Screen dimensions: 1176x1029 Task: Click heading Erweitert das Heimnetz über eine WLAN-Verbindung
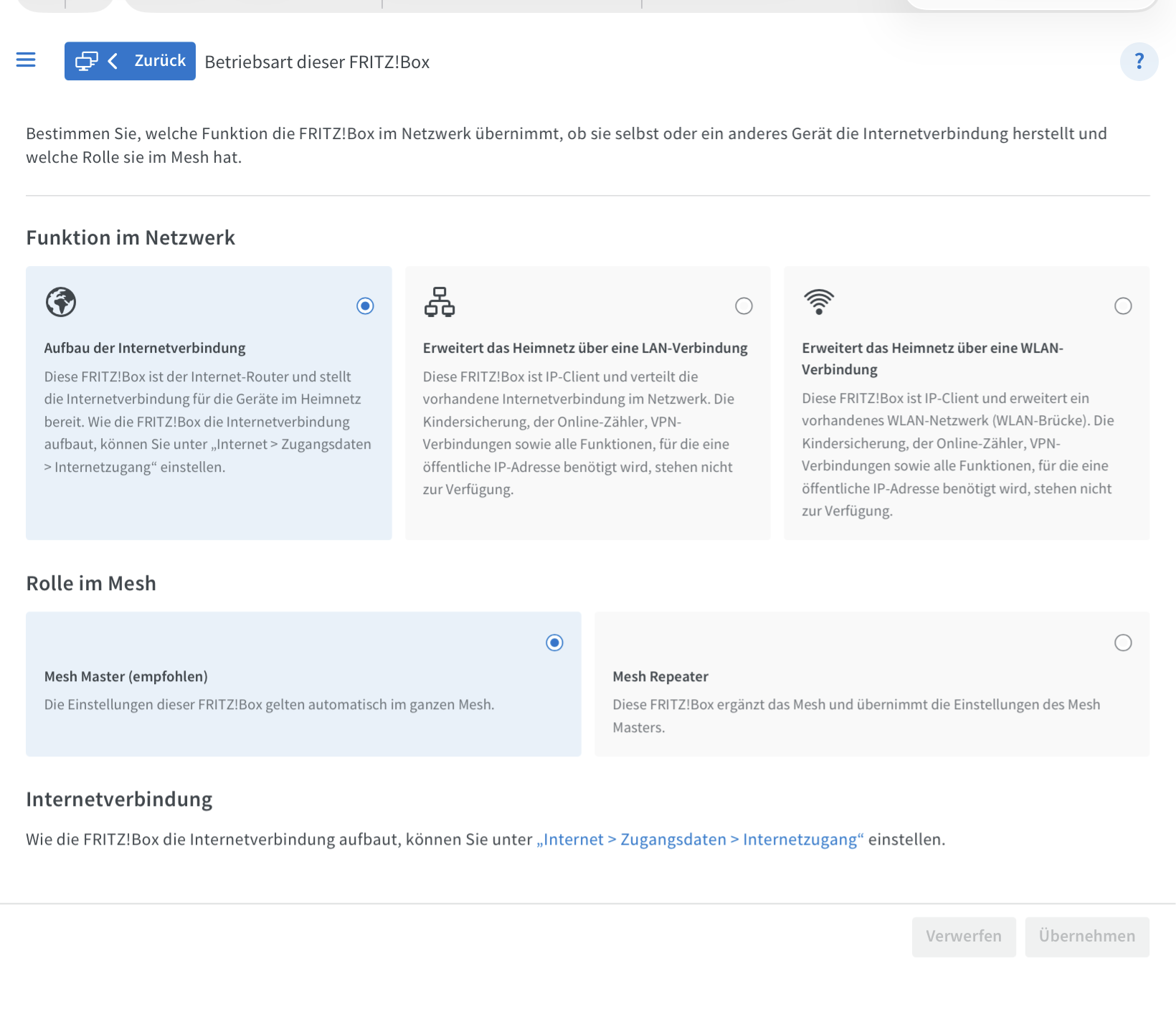coord(932,359)
